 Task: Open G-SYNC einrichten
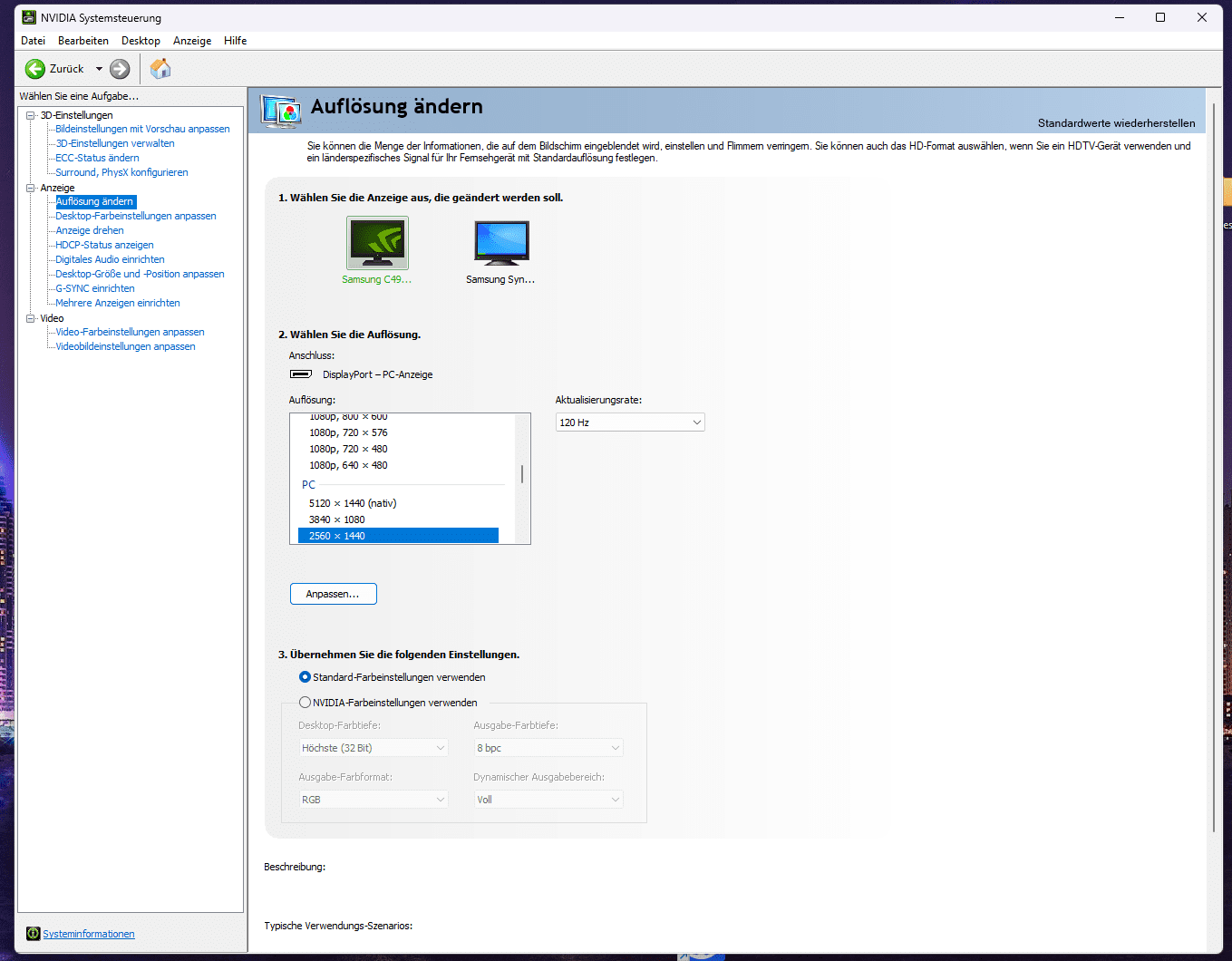point(95,288)
